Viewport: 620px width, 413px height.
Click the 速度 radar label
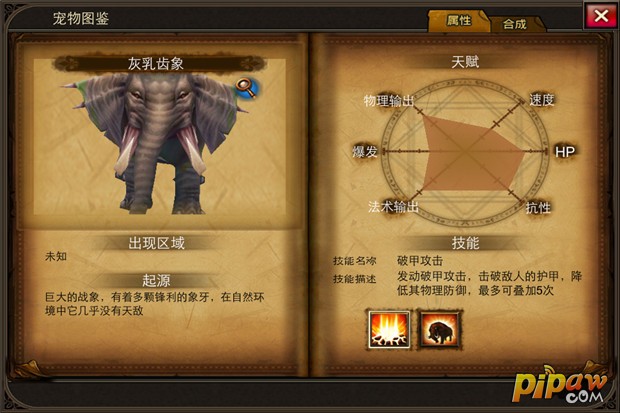pyautogui.click(x=542, y=100)
